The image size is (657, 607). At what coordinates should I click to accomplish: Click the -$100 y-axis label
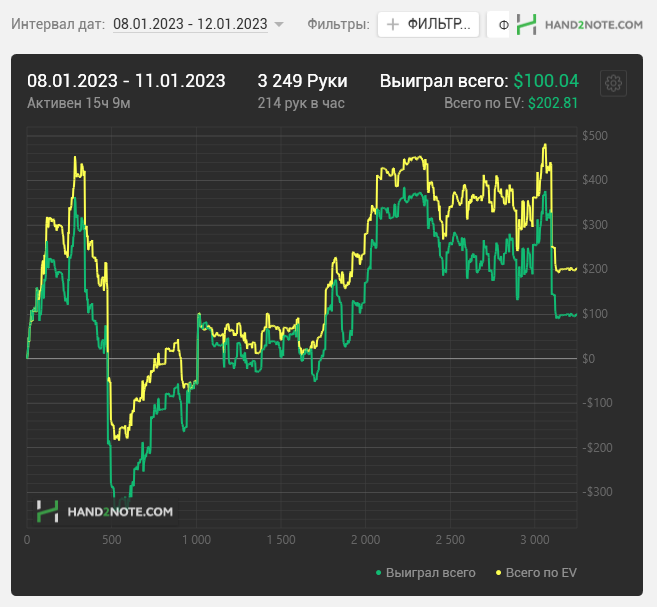click(x=597, y=403)
